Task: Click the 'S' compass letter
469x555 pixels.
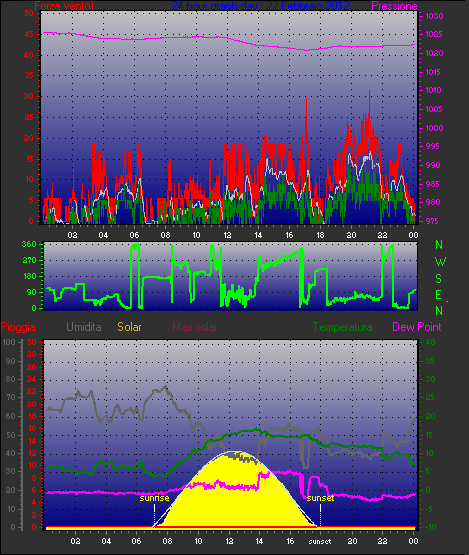Action: (x=439, y=279)
